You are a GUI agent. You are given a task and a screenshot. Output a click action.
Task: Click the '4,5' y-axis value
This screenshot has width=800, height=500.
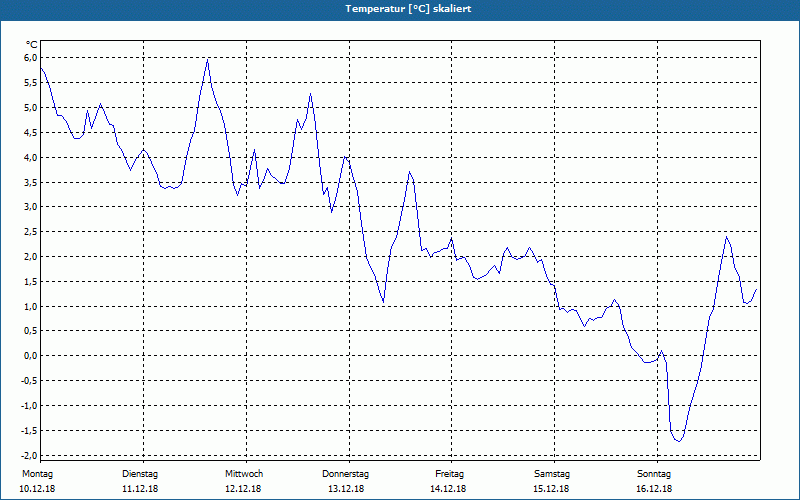pyautogui.click(x=31, y=133)
